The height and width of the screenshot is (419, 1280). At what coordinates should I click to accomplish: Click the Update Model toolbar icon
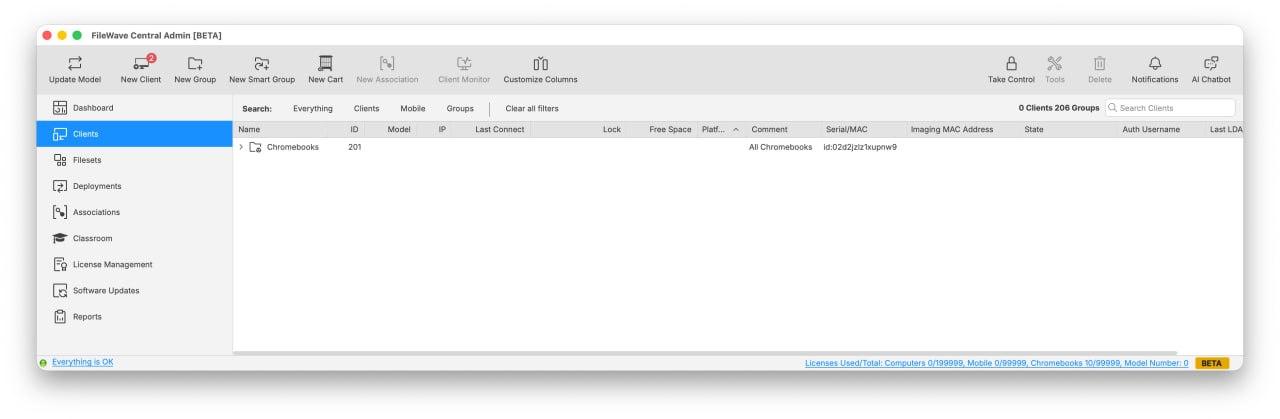[x=75, y=64]
